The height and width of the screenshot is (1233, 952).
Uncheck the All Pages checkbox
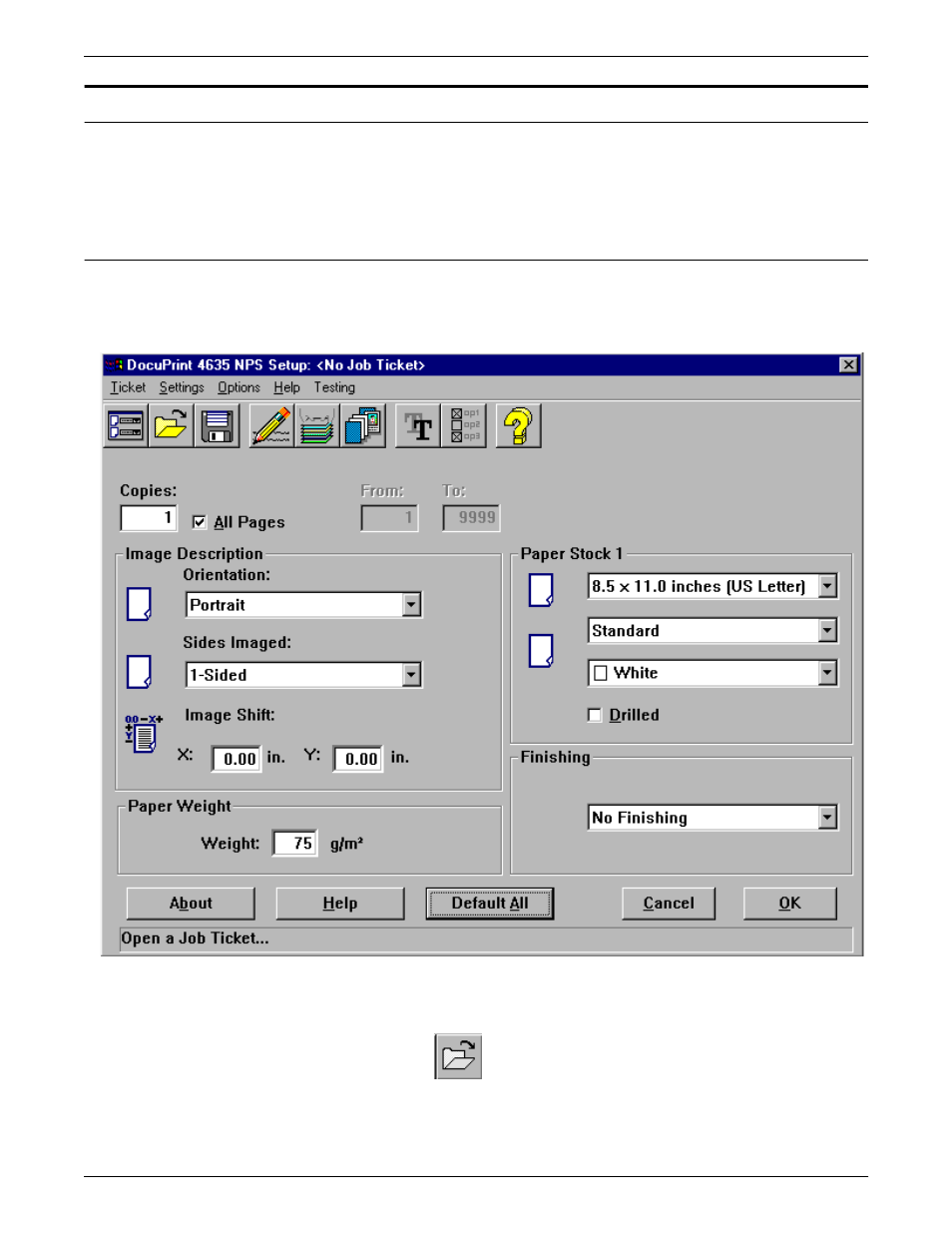point(200,522)
